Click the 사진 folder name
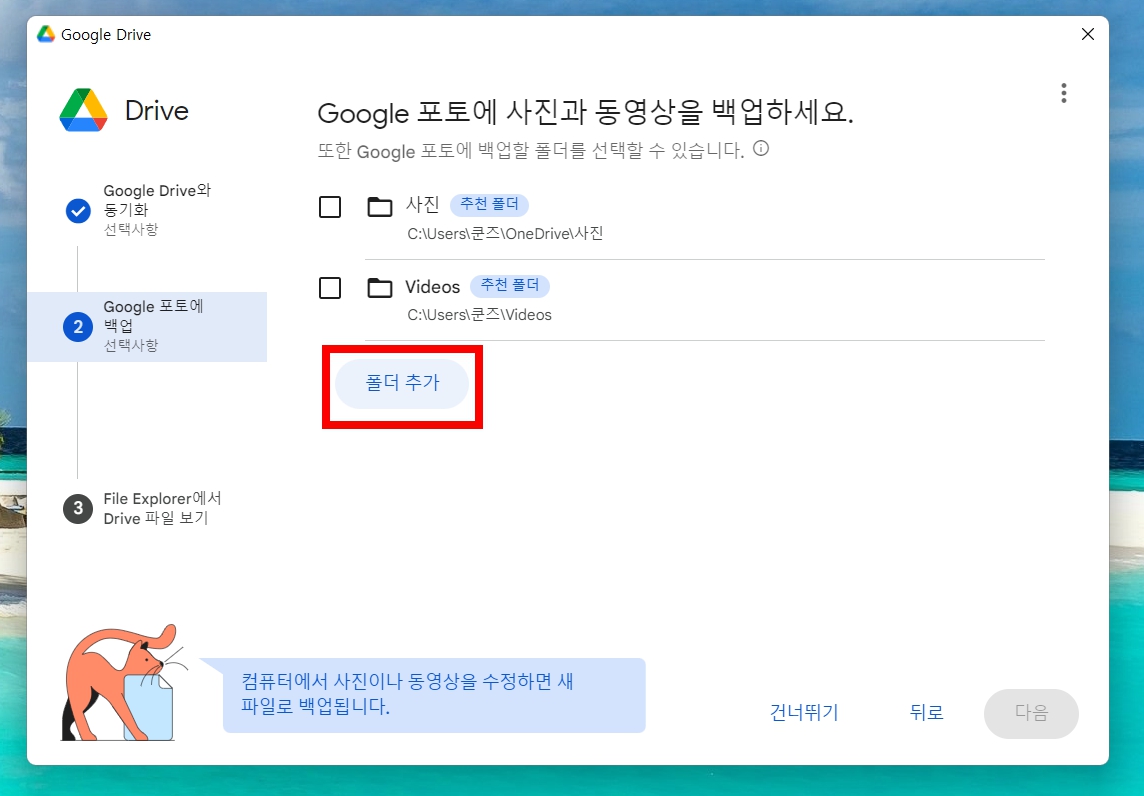Viewport: 1144px width, 796px height. coord(422,204)
